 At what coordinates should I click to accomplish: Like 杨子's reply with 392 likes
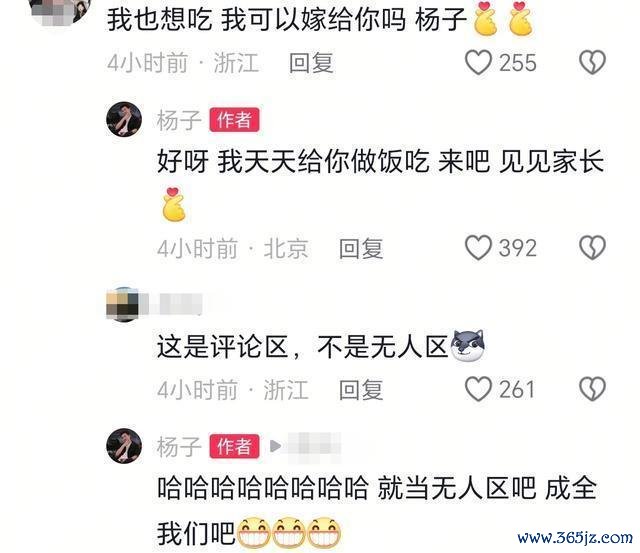pyautogui.click(x=478, y=248)
